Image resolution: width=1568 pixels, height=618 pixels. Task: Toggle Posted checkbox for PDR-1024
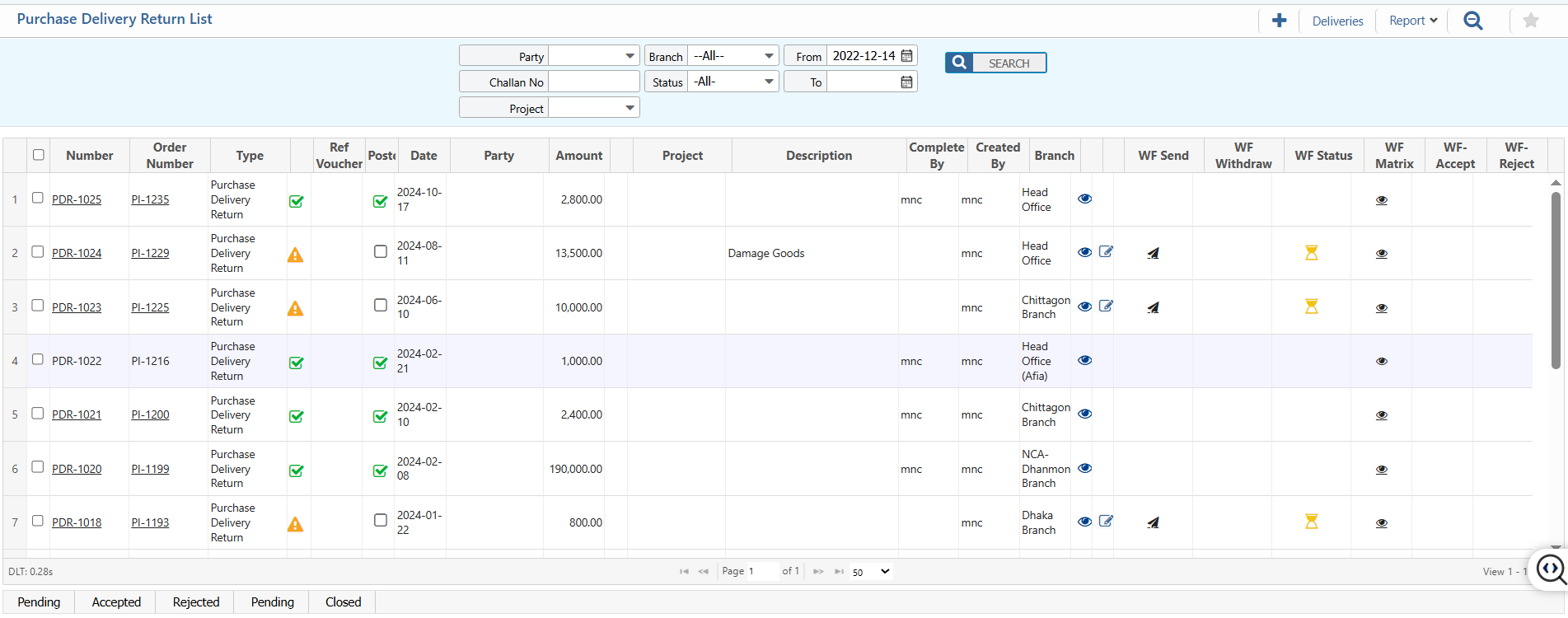tap(380, 251)
